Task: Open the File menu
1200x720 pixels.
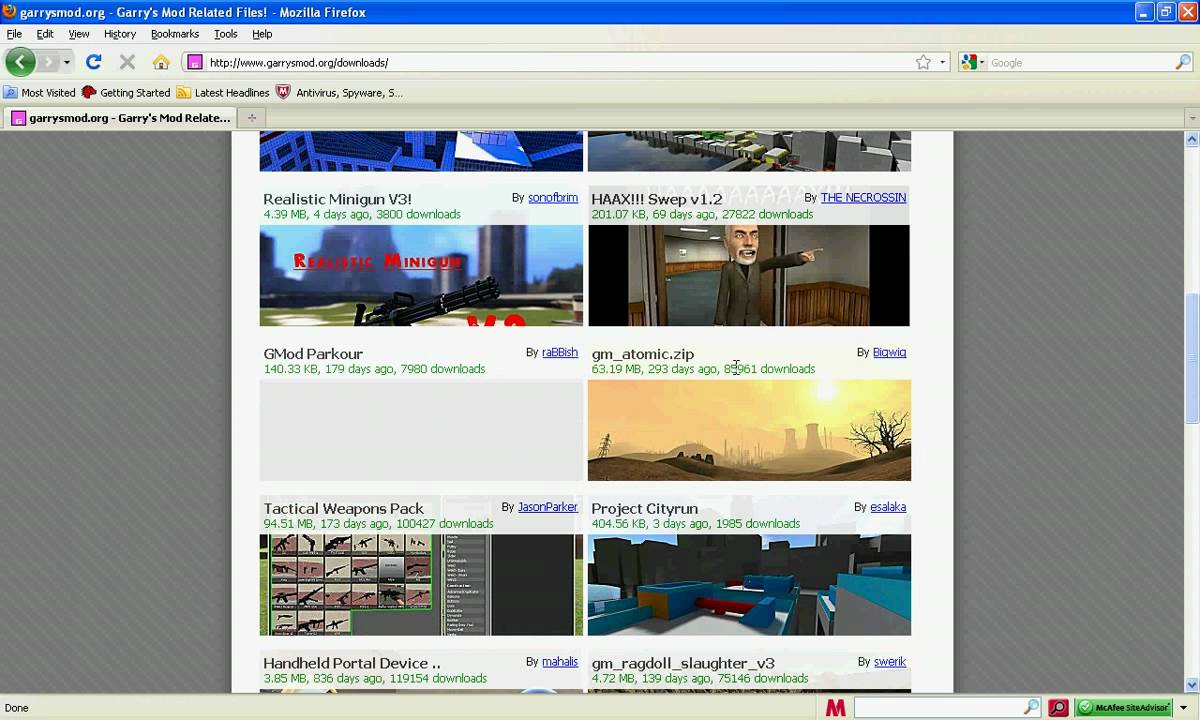Action: [14, 34]
